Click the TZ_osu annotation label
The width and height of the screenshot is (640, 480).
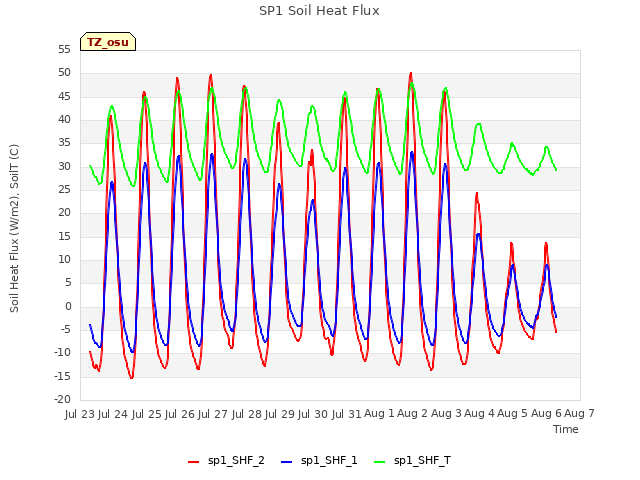[x=108, y=42]
